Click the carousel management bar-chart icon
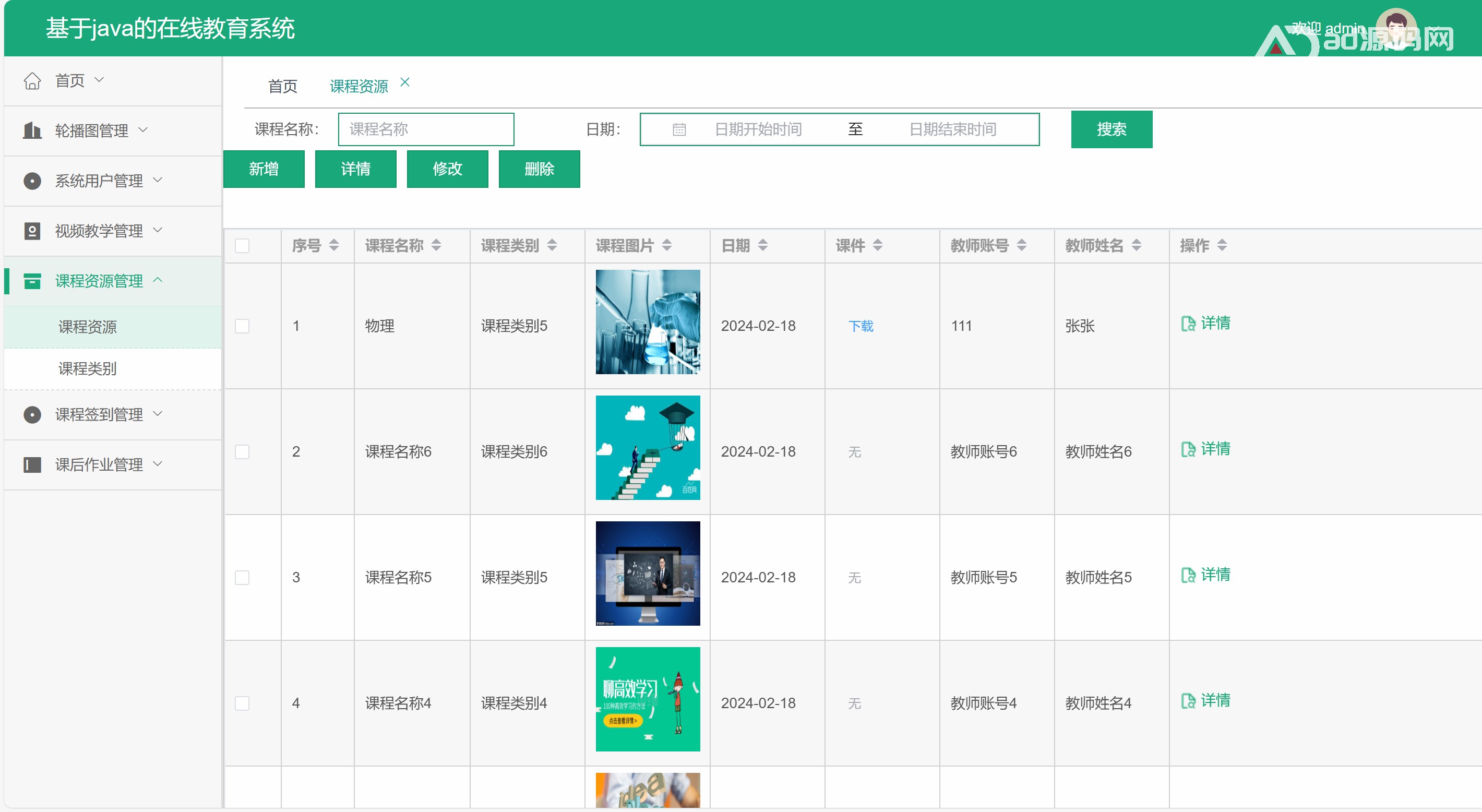This screenshot has height=812, width=1482. tap(32, 130)
